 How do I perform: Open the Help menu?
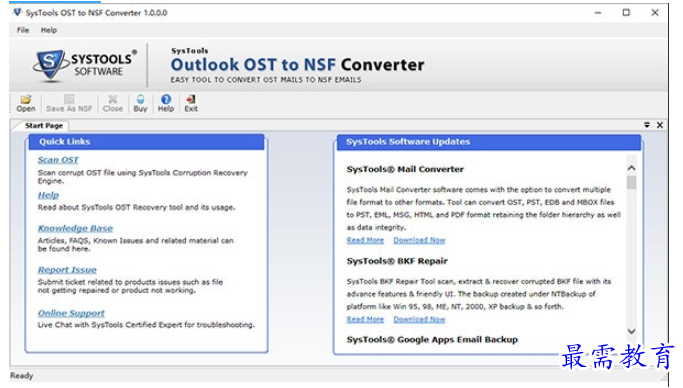point(49,30)
